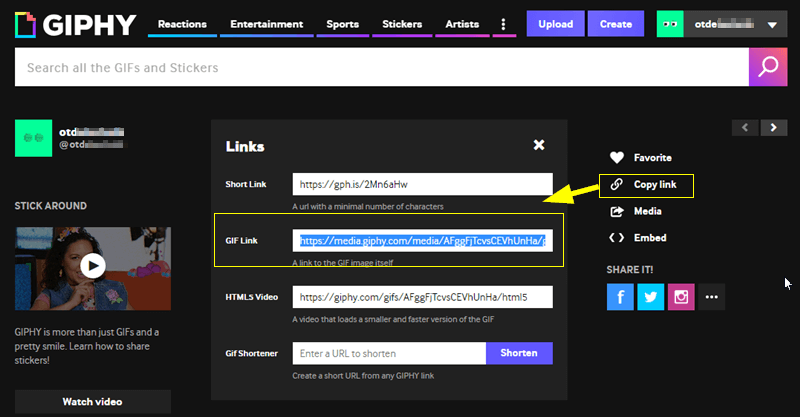Screen dimensions: 800x417
Task: Click the Embed code brackets icon
Action: click(616, 238)
